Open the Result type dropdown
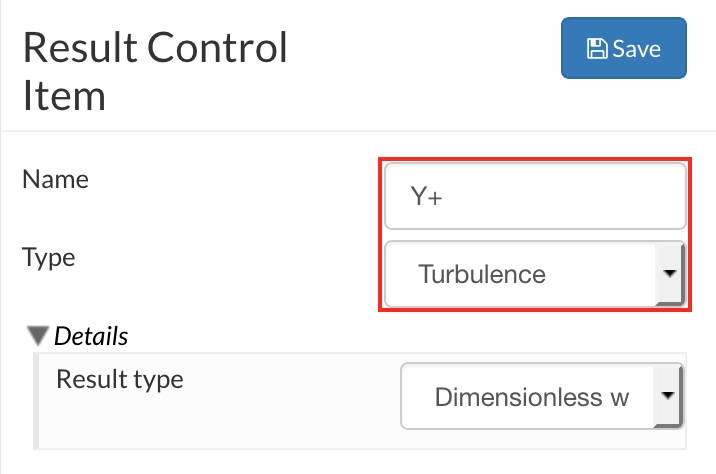The height and width of the screenshot is (474, 716). (530, 397)
